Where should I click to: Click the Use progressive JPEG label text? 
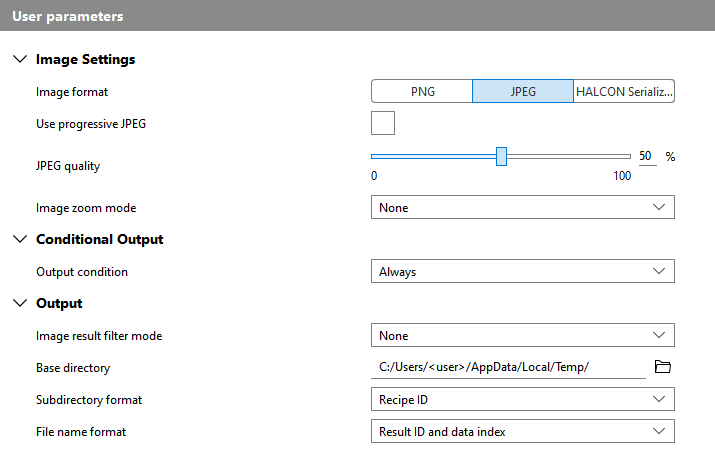97,124
